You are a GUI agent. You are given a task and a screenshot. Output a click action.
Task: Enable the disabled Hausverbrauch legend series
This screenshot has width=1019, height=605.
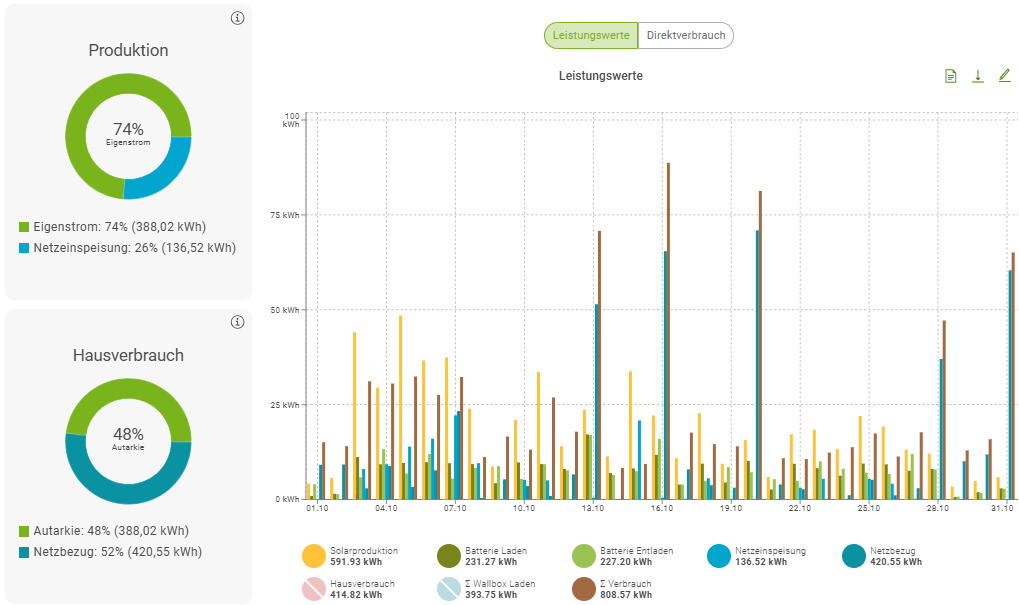point(314,589)
